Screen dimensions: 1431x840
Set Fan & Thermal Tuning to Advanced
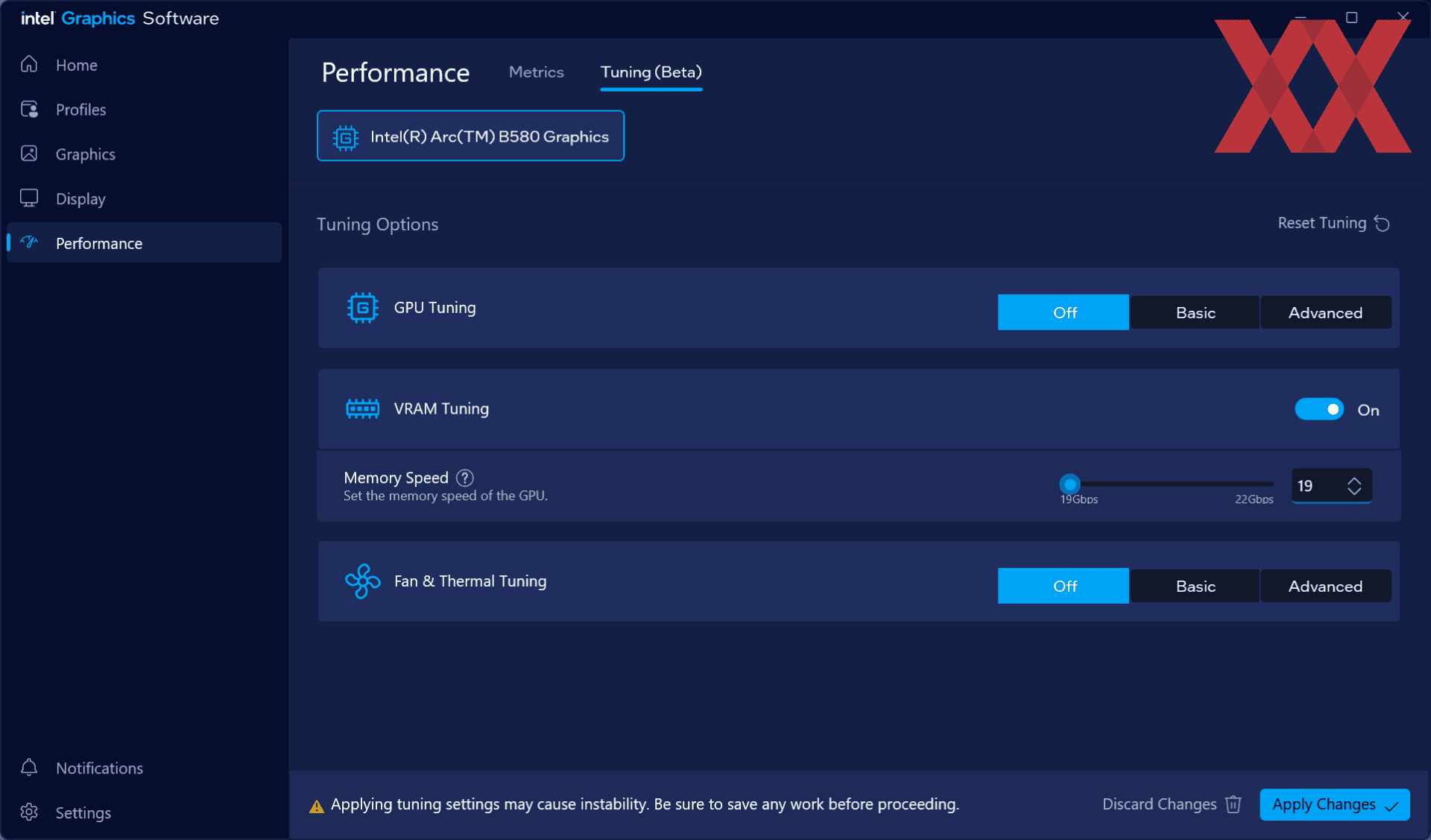click(x=1326, y=586)
